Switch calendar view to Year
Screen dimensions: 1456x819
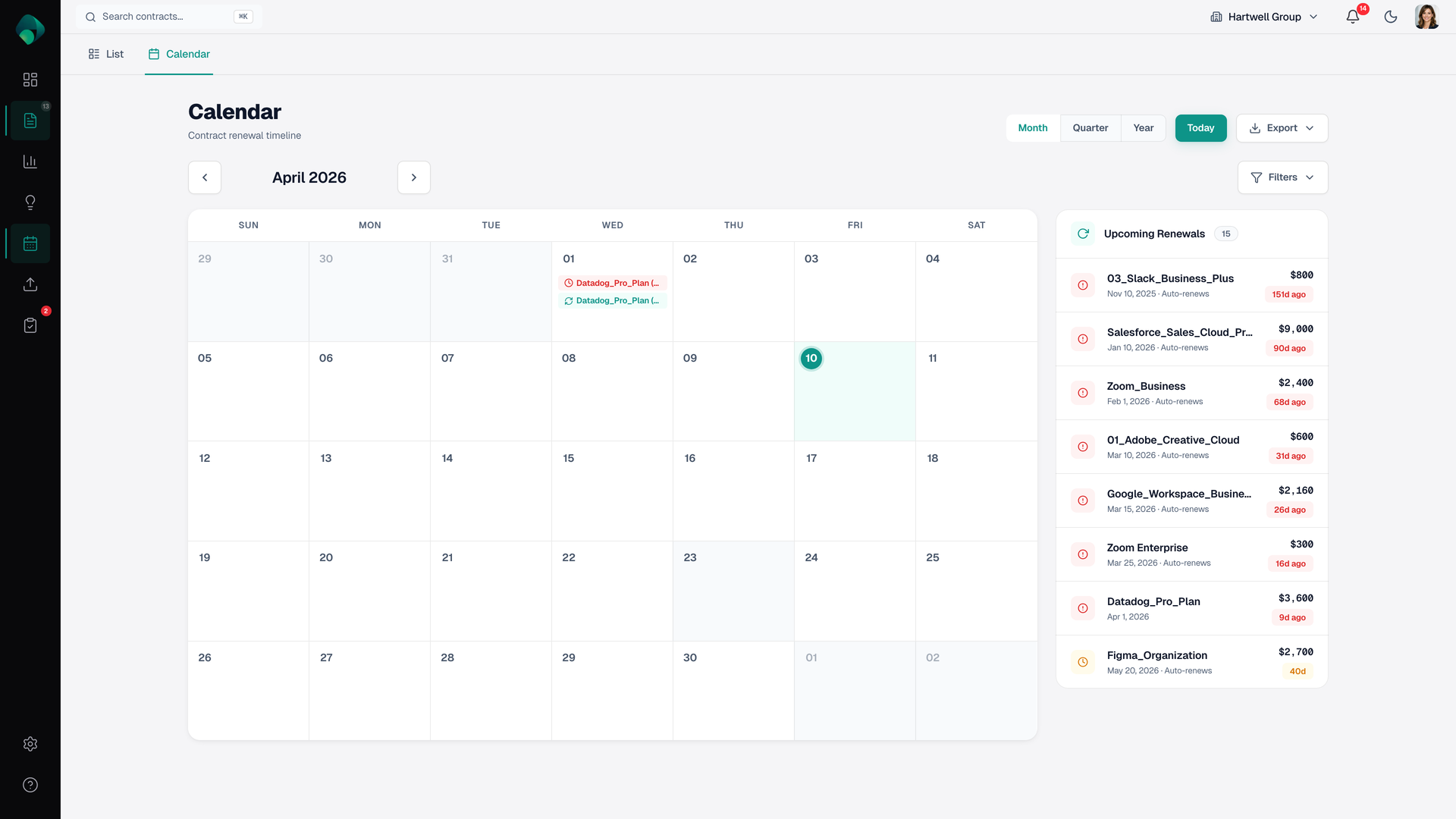[x=1143, y=128]
